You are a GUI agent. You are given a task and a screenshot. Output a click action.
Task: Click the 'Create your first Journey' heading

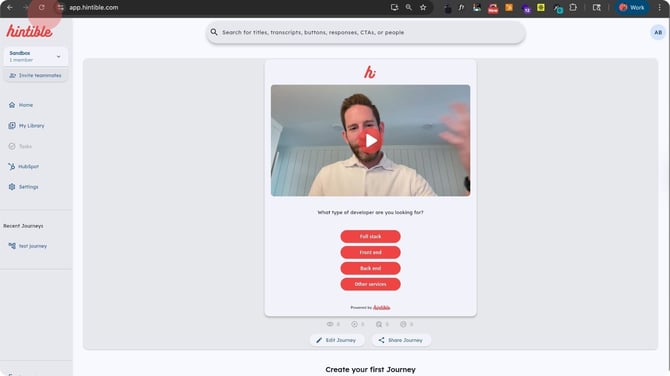(x=370, y=370)
